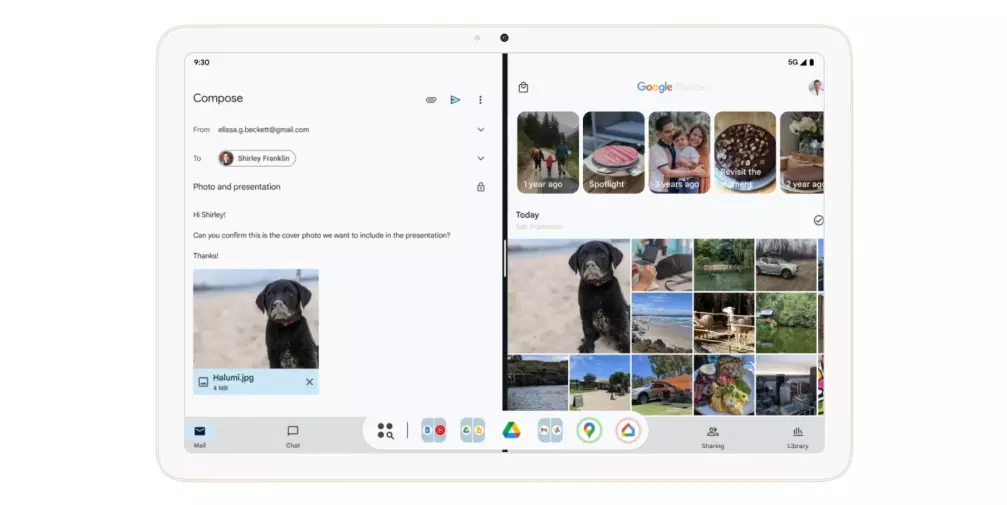The image size is (1007, 505).
Task: Switch to the Mail tab
Action: [200, 436]
